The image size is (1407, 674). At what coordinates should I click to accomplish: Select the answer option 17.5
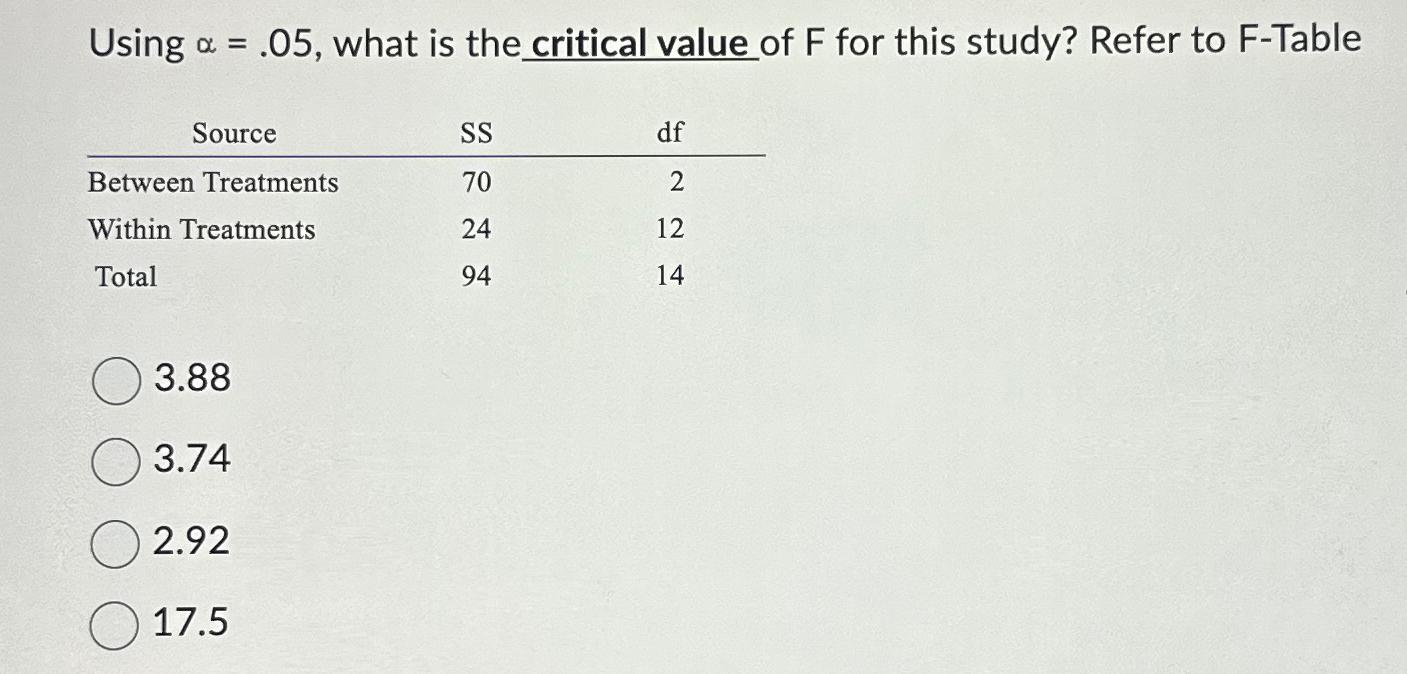[x=115, y=622]
